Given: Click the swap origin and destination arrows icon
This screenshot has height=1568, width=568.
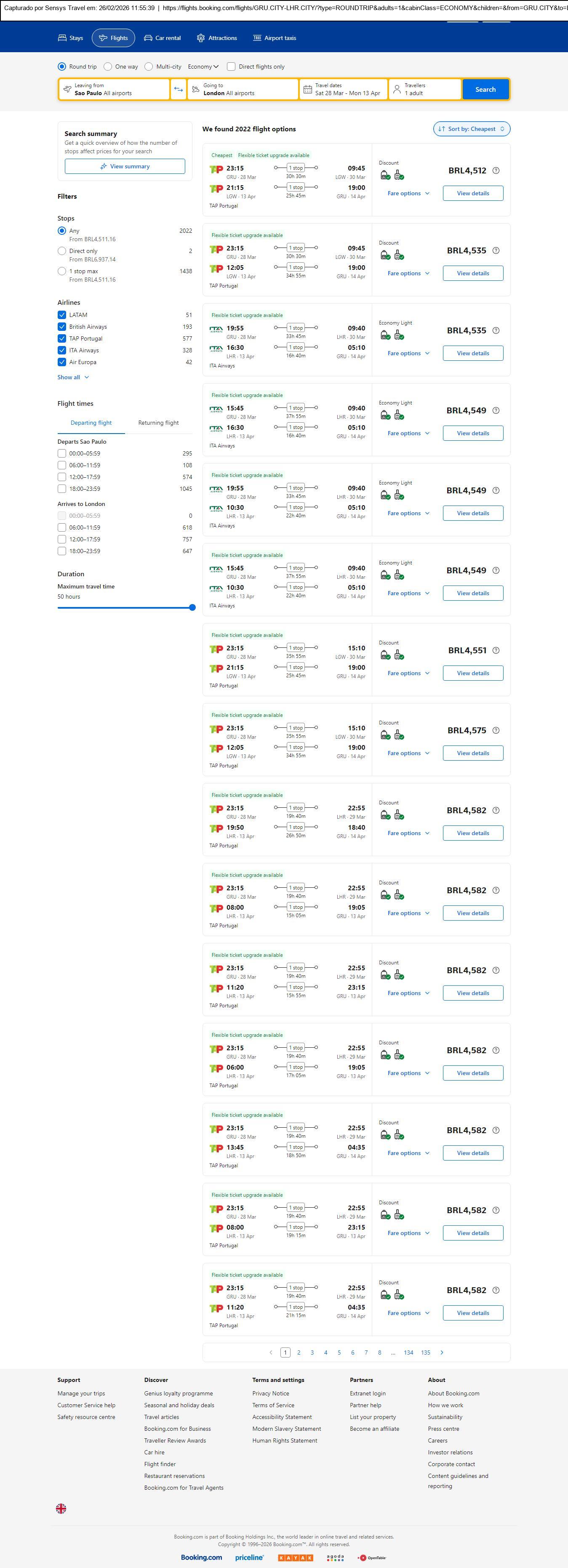Looking at the screenshot, I should pyautogui.click(x=179, y=90).
